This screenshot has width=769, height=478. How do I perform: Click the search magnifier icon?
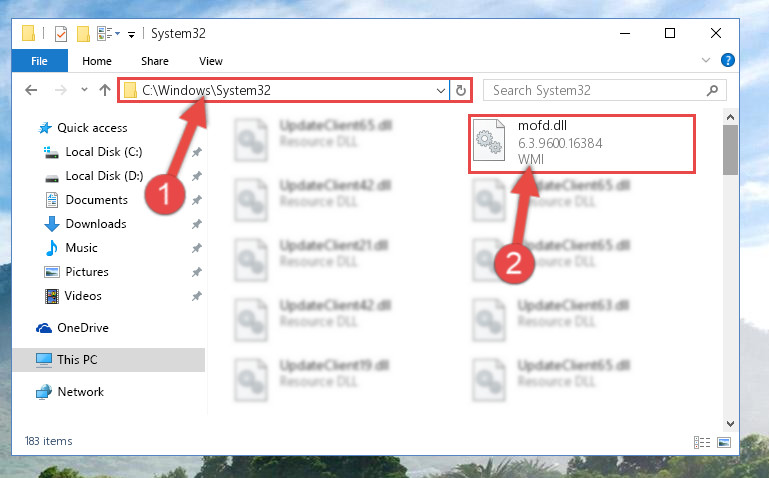coord(712,90)
